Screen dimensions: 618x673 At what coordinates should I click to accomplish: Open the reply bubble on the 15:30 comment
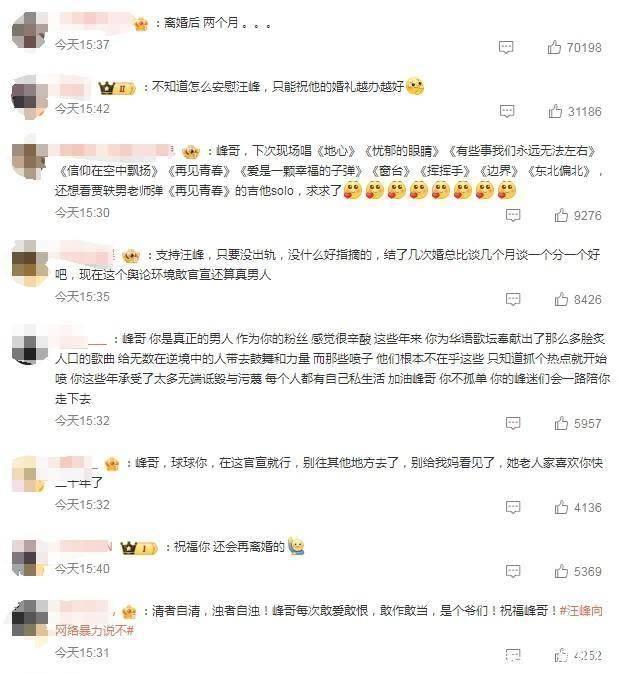click(x=513, y=215)
